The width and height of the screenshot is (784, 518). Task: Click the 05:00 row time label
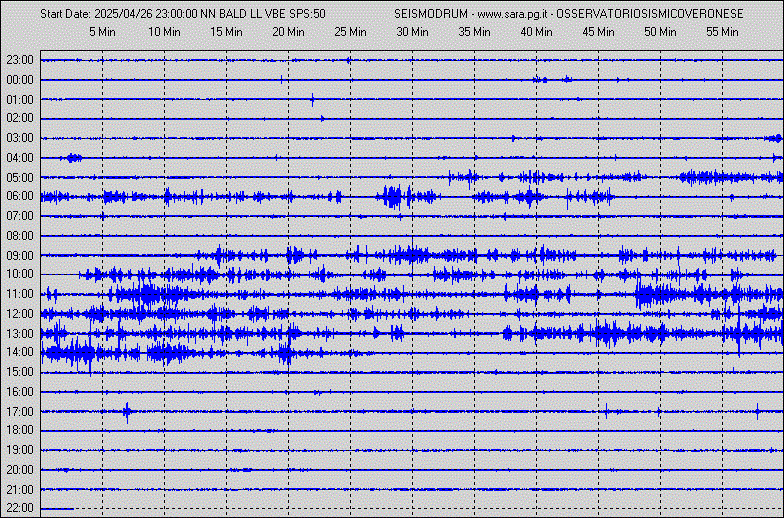point(20,178)
